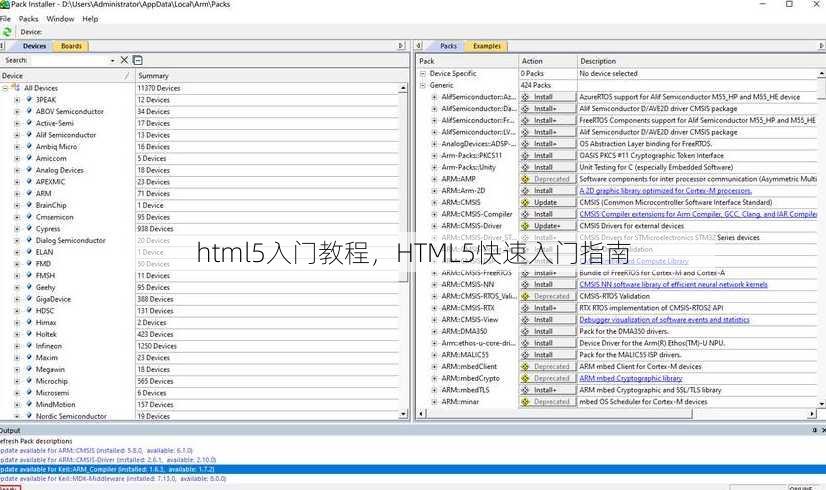This screenshot has width=826, height=490.
Task: Switch to the Examples tab
Action: [x=487, y=46]
